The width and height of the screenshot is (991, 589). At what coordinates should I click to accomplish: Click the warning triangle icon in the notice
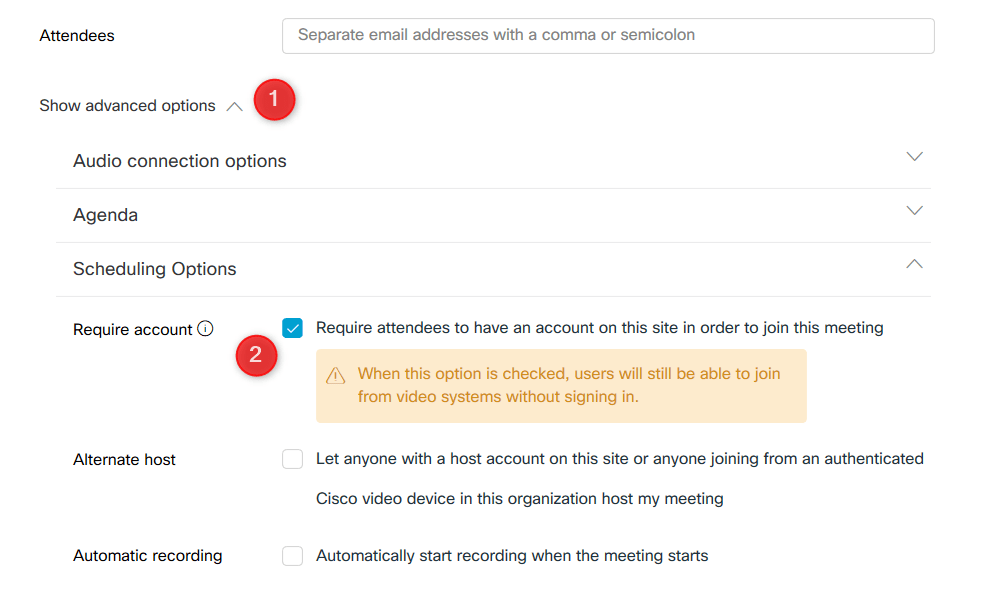tap(336, 375)
